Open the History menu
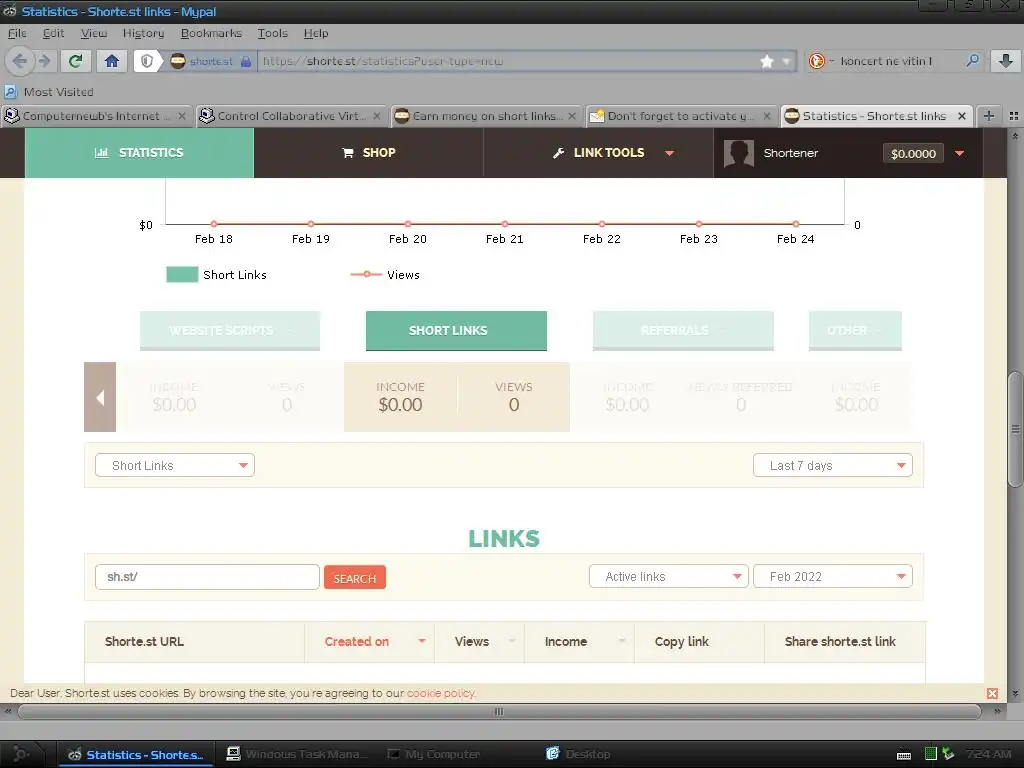Viewport: 1024px width, 768px height. coord(144,33)
